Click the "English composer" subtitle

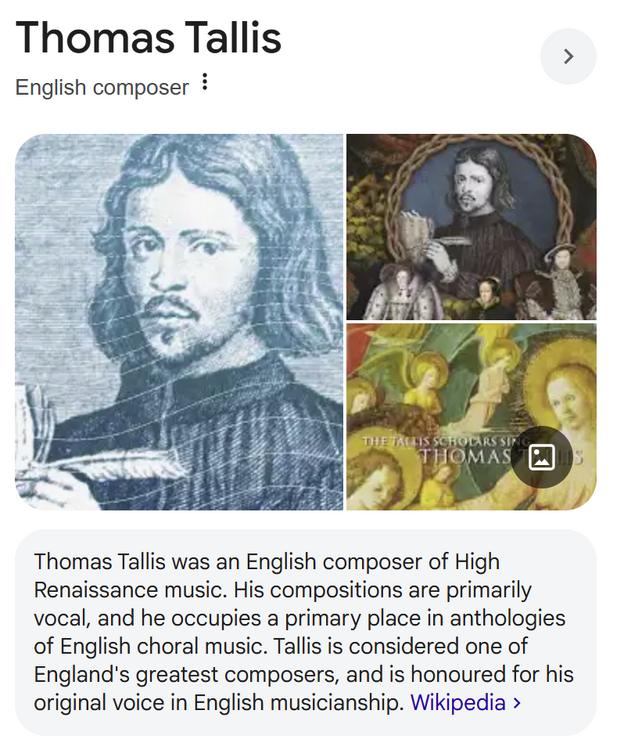coord(102,88)
